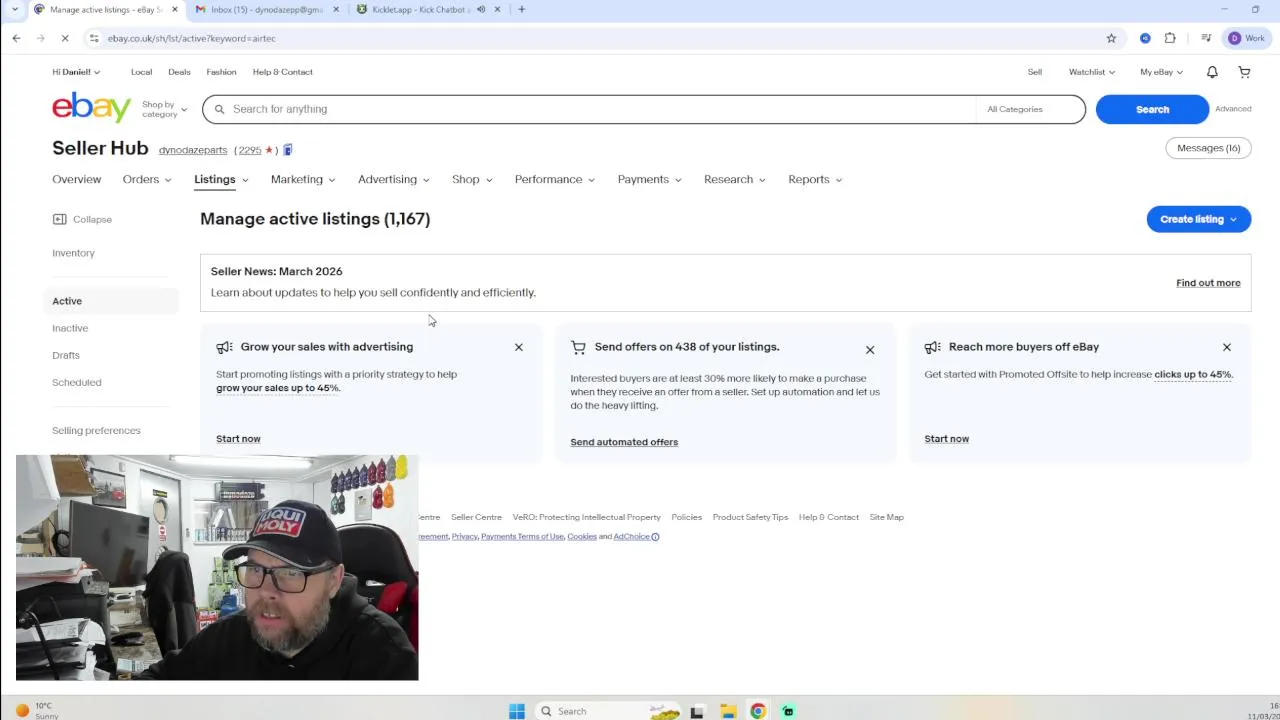Click the megaphone icon on Grow your sales card
The image size is (1280, 720).
point(224,347)
